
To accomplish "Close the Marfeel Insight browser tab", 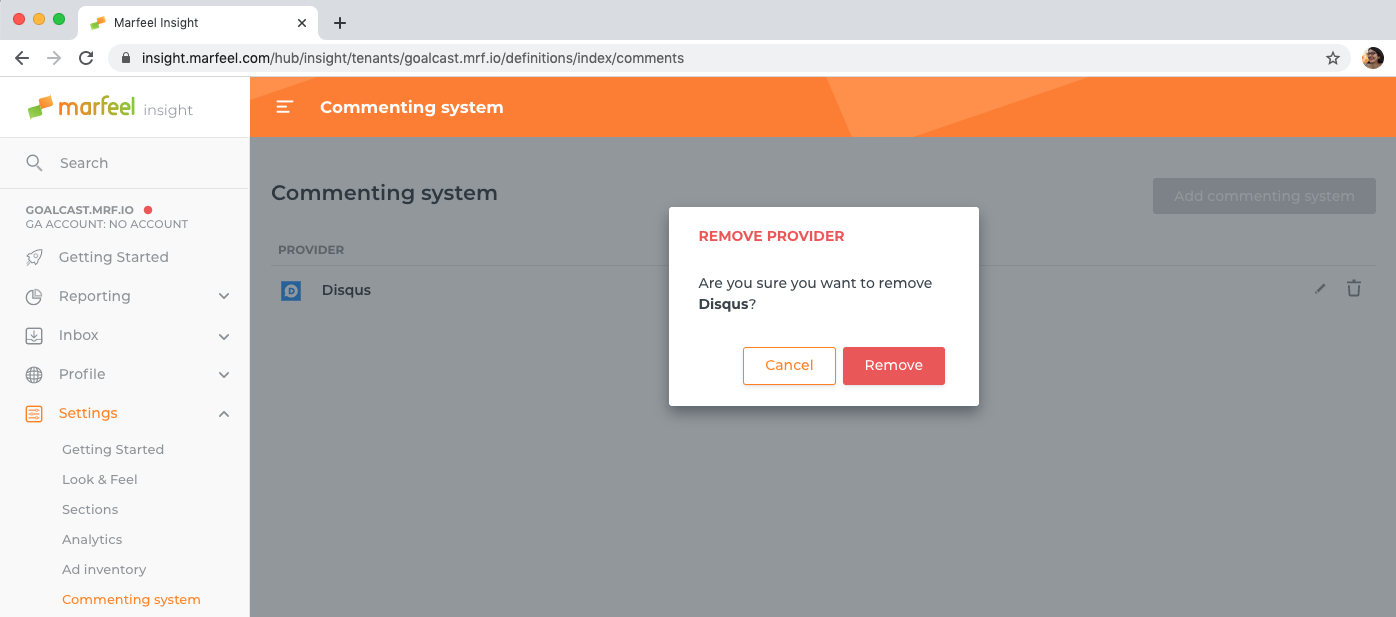I will tap(302, 22).
